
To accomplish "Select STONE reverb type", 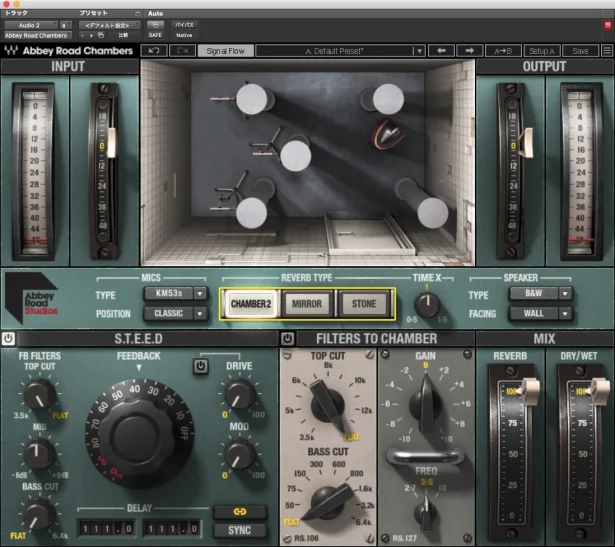I will (x=364, y=304).
